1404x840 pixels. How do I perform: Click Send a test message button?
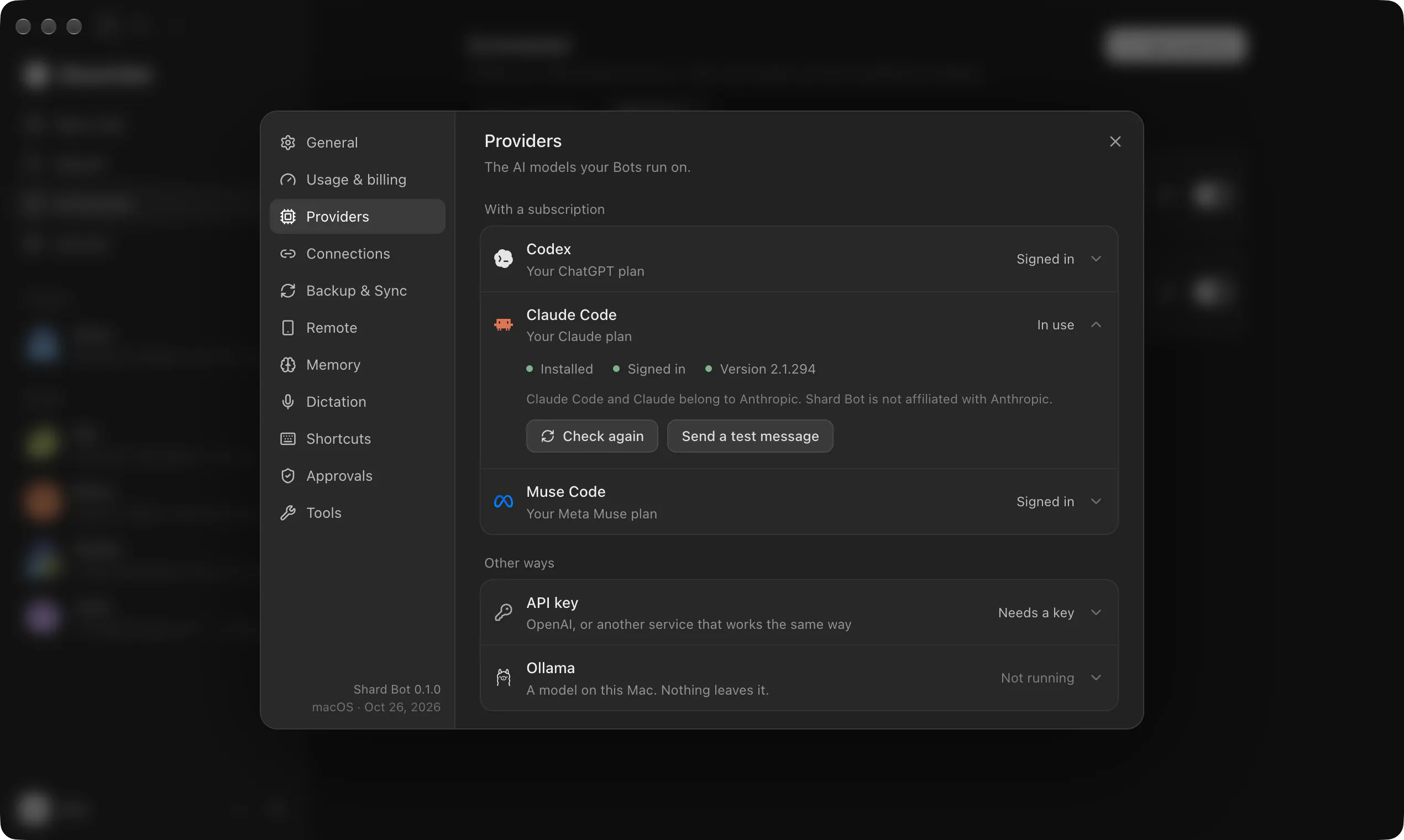click(750, 436)
